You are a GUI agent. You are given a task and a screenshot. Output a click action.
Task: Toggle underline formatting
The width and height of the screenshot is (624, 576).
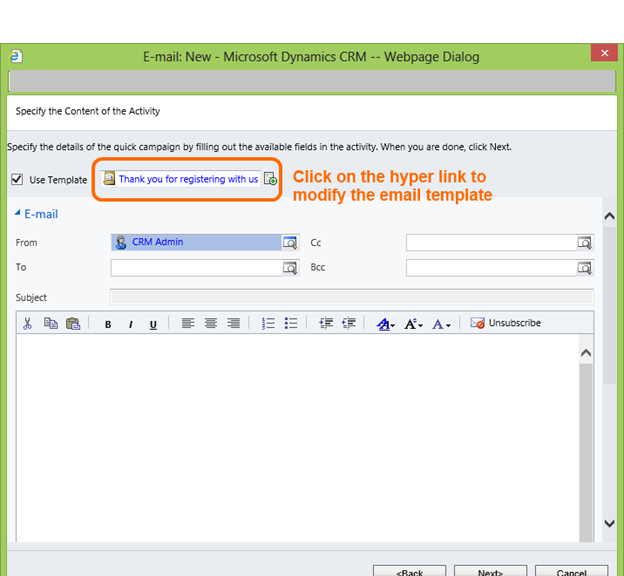pos(153,324)
